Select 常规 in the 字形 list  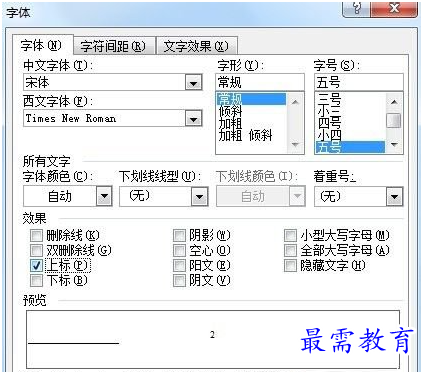pos(251,99)
